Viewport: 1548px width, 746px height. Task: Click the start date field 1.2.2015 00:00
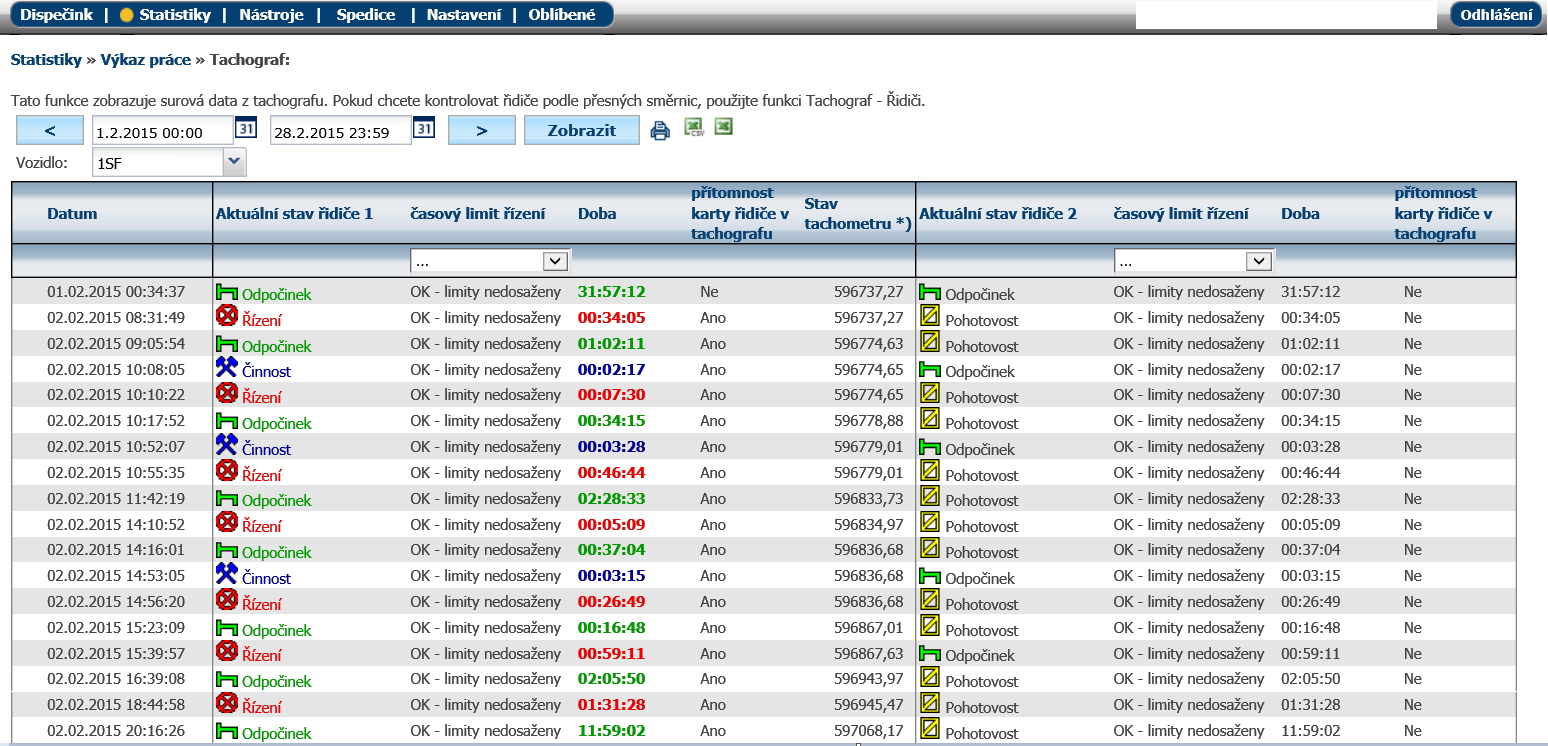pyautogui.click(x=163, y=131)
